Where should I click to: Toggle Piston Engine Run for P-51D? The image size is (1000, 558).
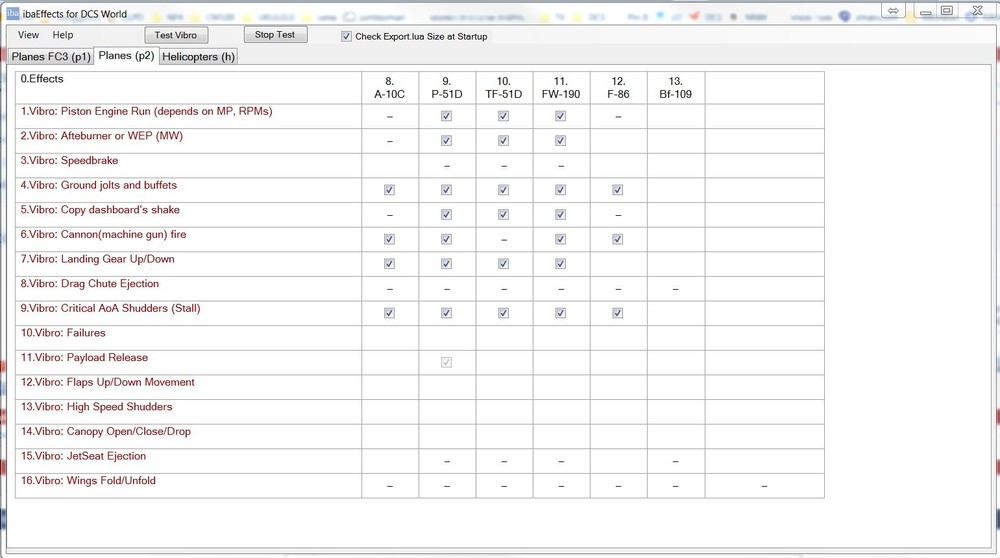pyautogui.click(x=446, y=116)
